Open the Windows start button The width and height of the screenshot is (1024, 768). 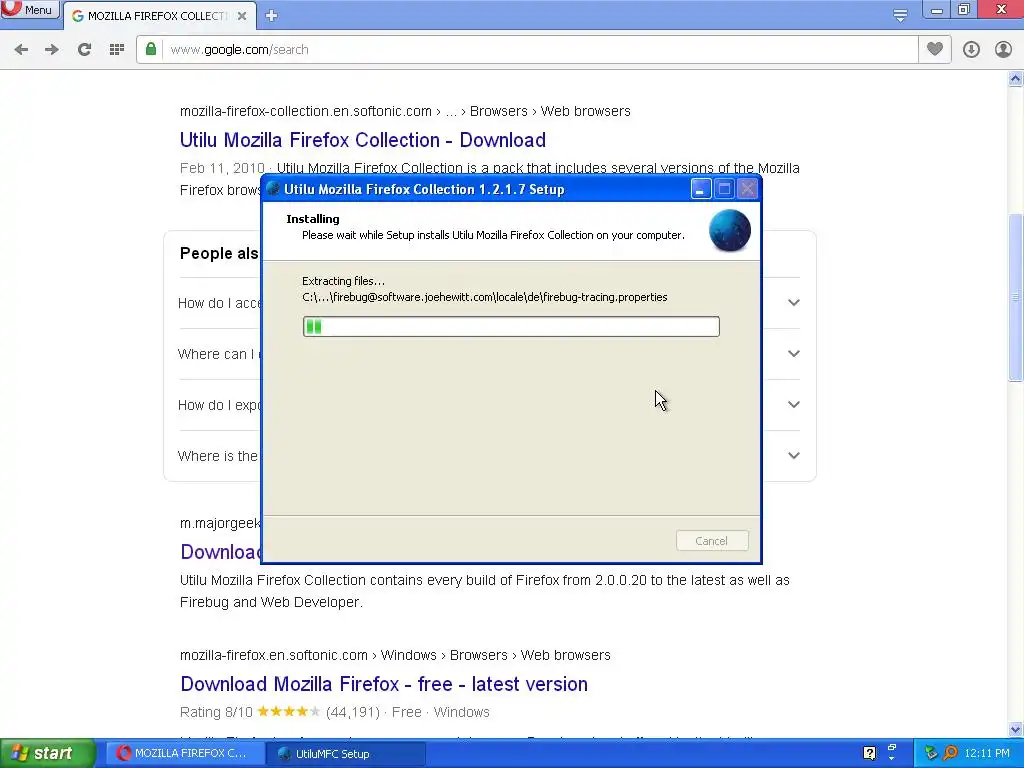(48, 753)
